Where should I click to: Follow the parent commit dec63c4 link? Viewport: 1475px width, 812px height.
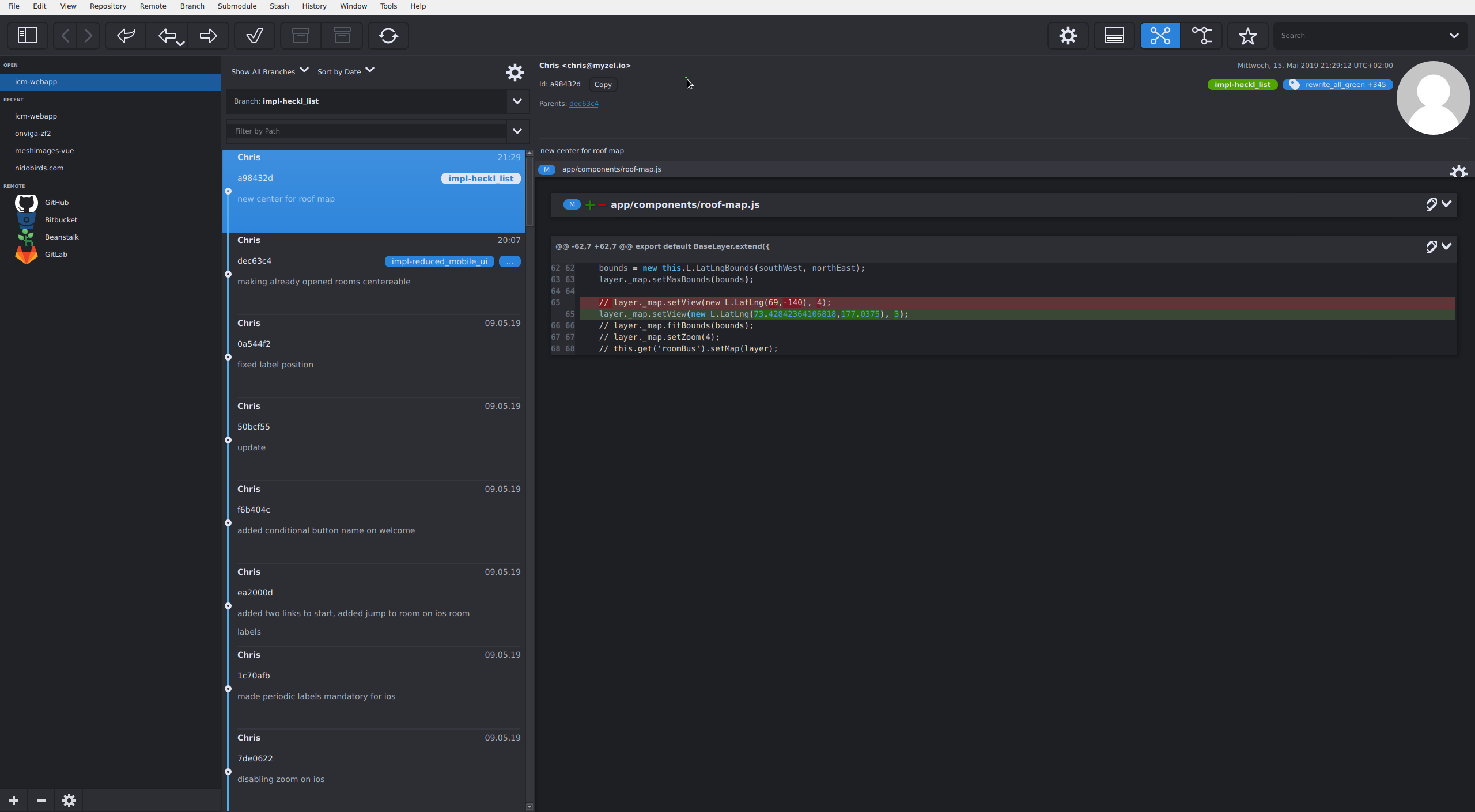[x=584, y=104]
